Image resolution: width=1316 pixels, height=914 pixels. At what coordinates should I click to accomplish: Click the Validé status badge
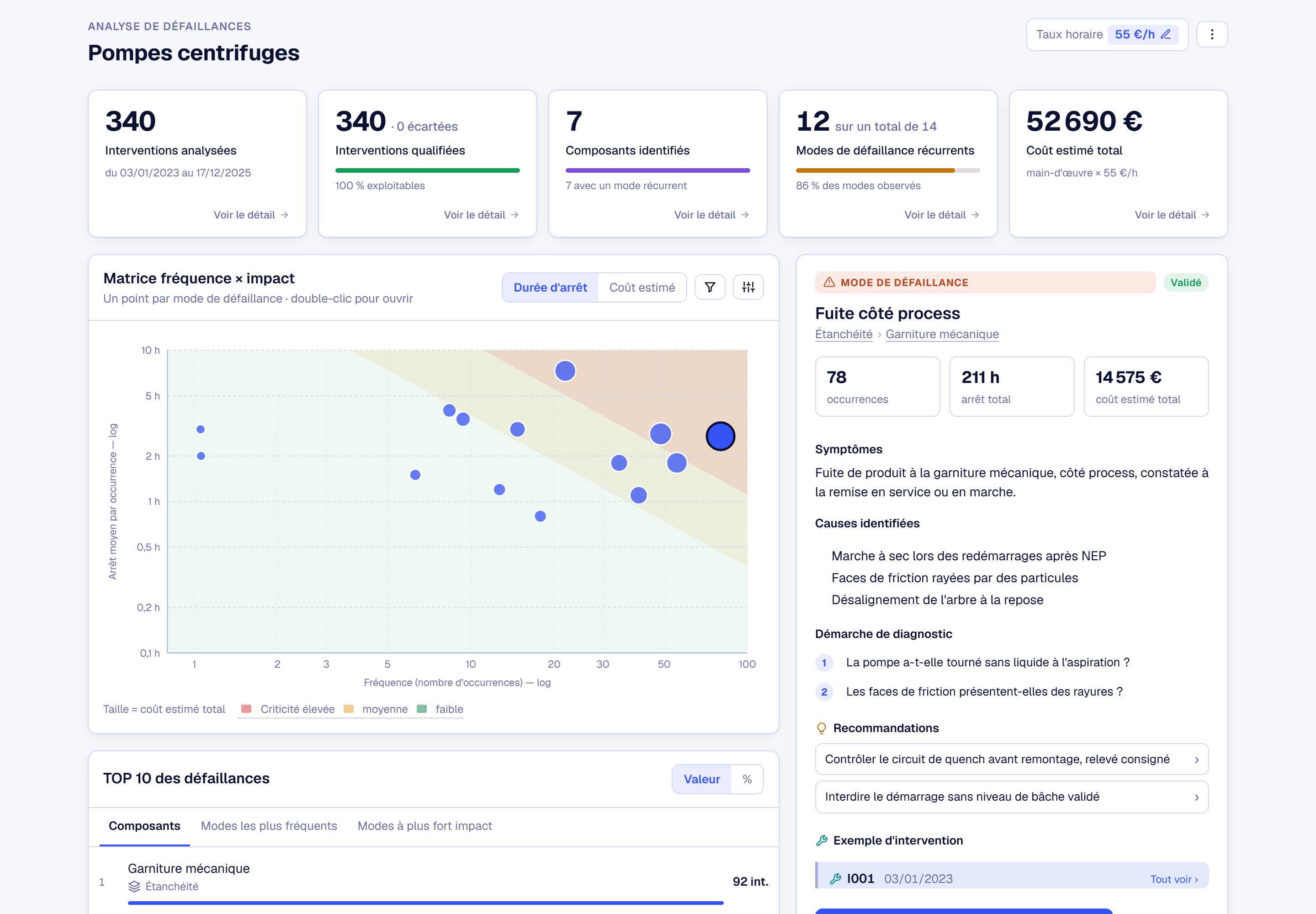click(1185, 282)
